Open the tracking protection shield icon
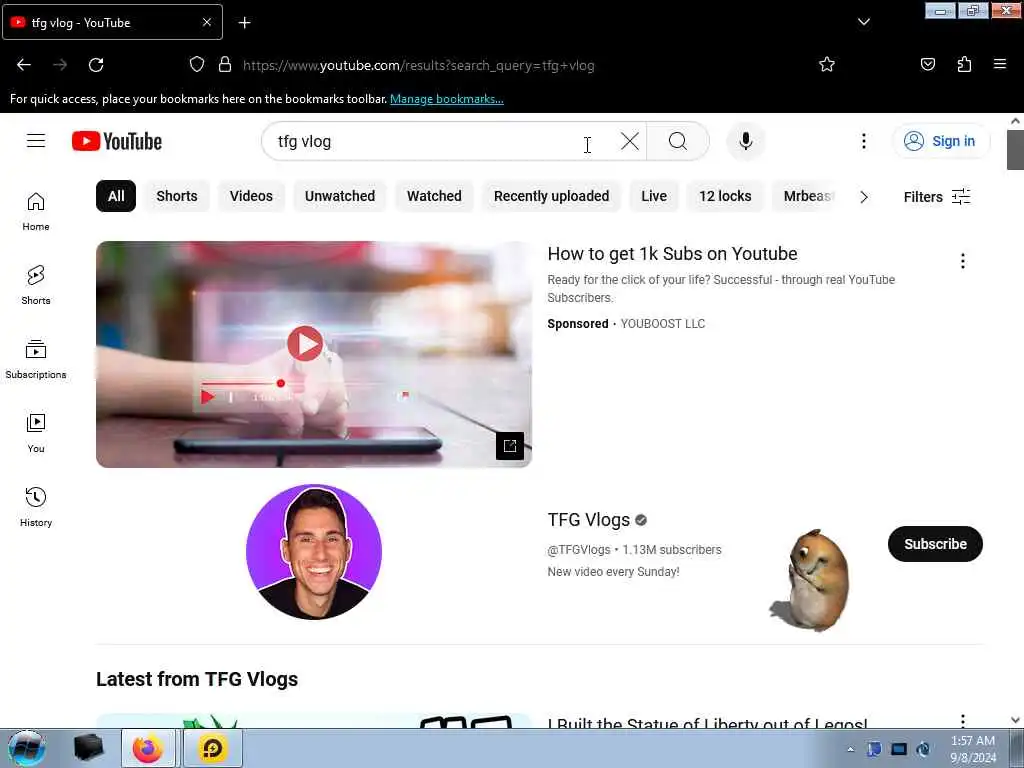The image size is (1024, 768). pos(197,65)
